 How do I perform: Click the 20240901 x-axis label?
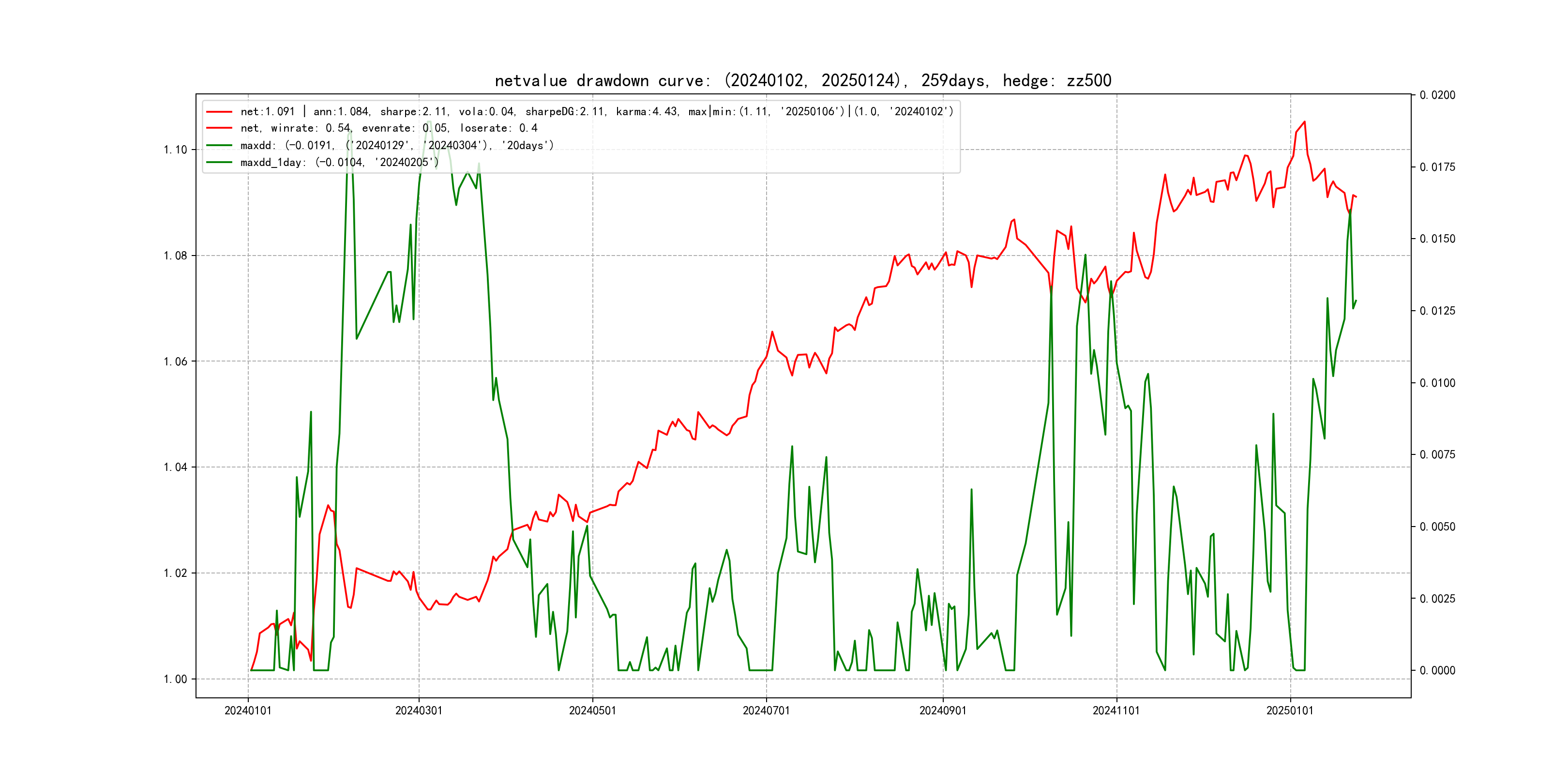pyautogui.click(x=942, y=710)
